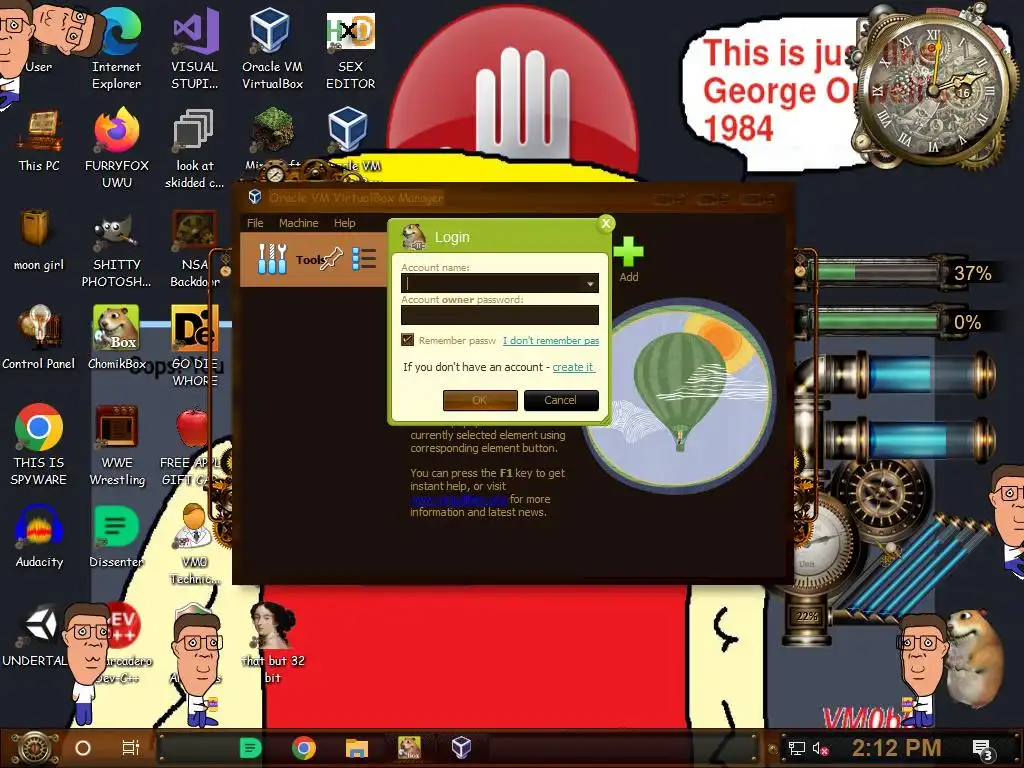Open the Minecraft block desktop icon
The image size is (1024, 768).
(273, 131)
